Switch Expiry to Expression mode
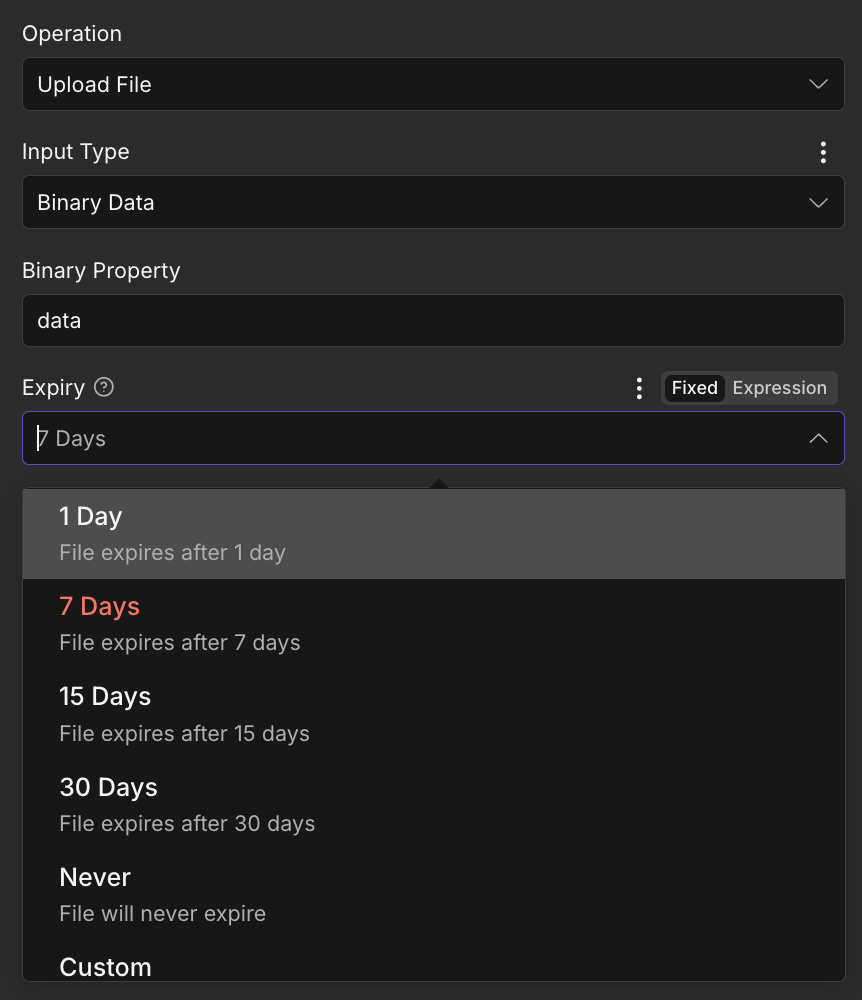862x1000 pixels. (779, 388)
